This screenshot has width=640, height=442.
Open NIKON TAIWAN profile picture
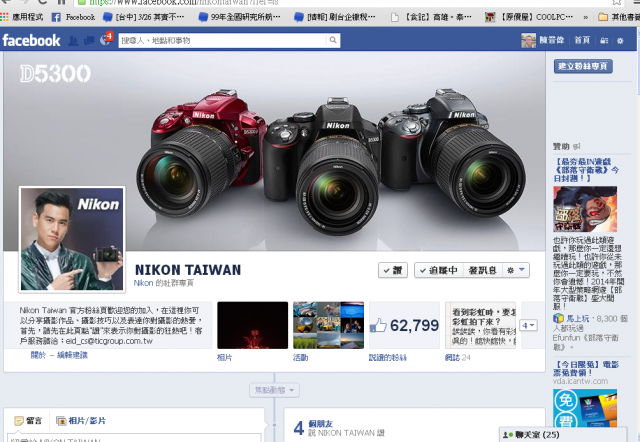pyautogui.click(x=72, y=239)
